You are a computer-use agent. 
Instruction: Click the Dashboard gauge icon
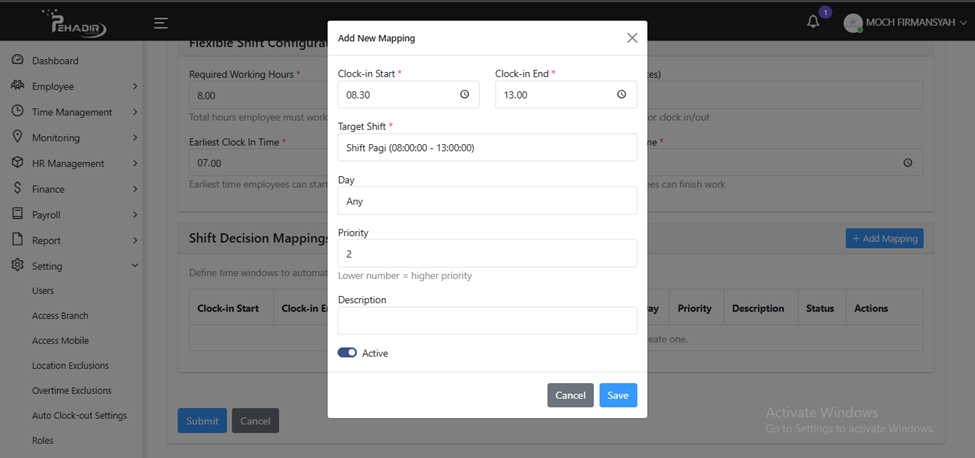coord(17,60)
